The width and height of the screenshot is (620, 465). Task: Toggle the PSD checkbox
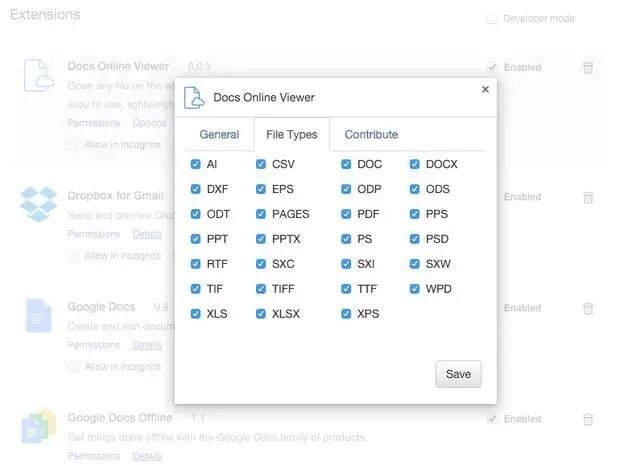point(414,239)
